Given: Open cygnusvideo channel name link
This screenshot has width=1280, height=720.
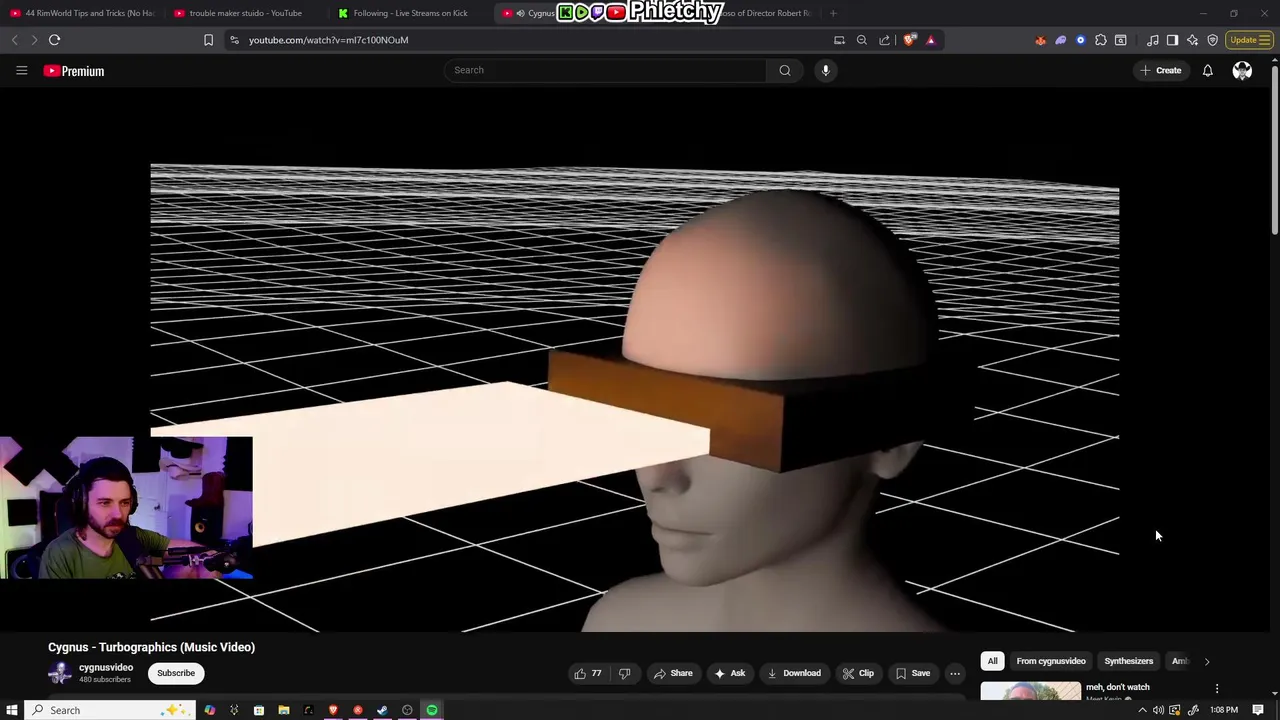Looking at the screenshot, I should [x=106, y=668].
